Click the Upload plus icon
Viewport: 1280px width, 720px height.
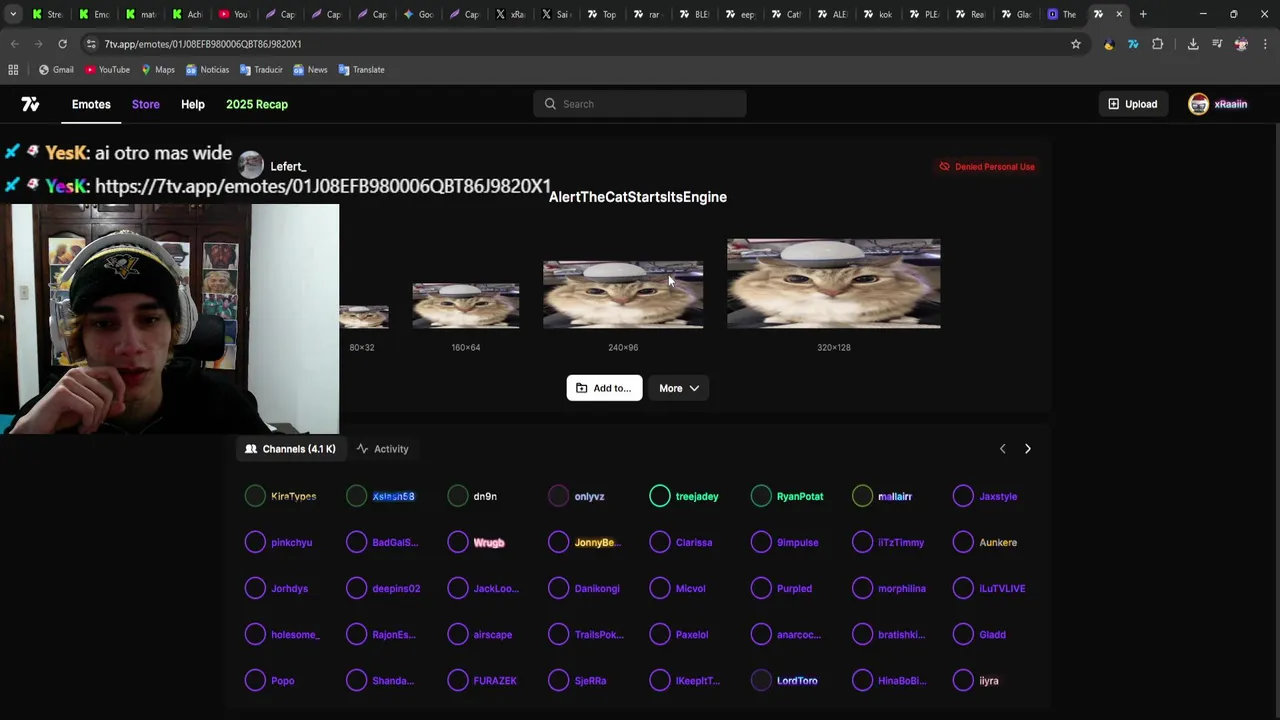click(x=1113, y=104)
